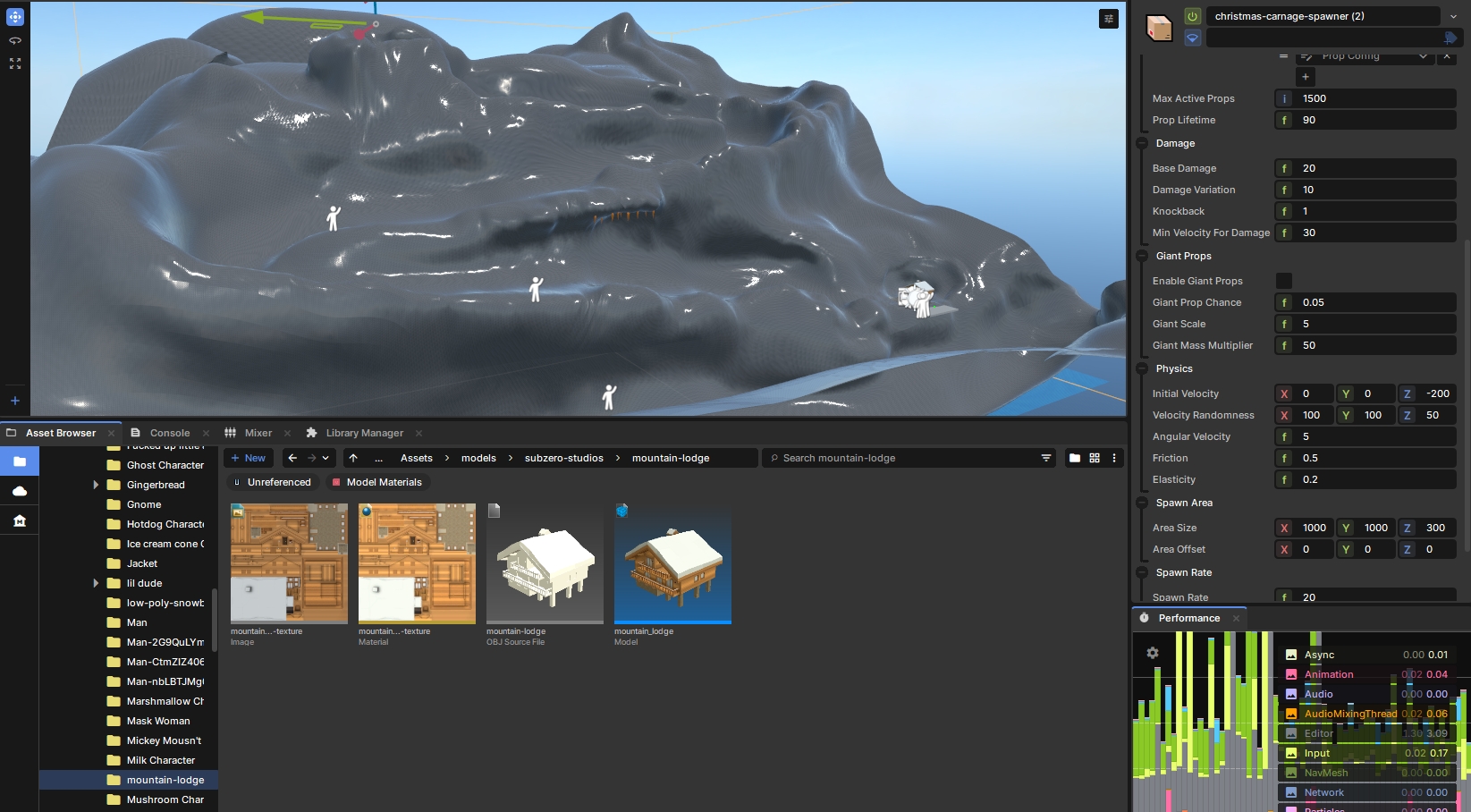This screenshot has height=812, width=1471.
Task: Open Performance panel gear settings
Action: [x=1153, y=654]
